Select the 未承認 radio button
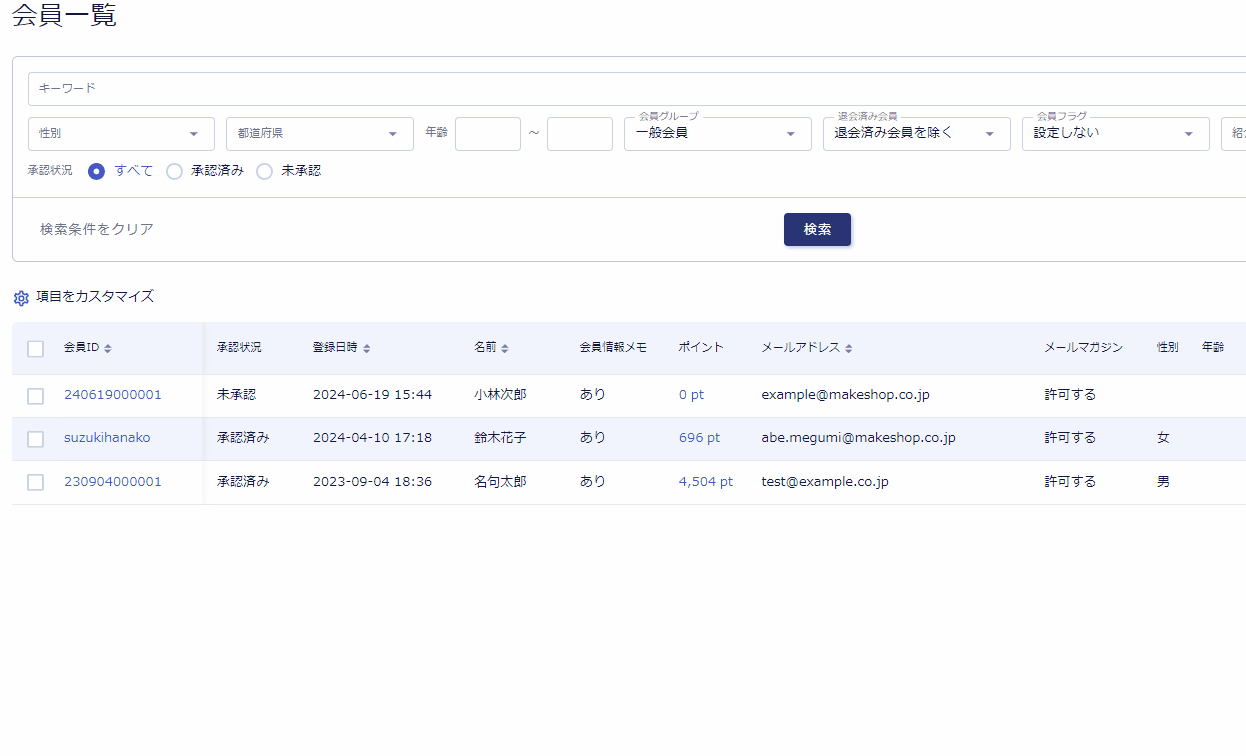Image resolution: width=1246 pixels, height=756 pixels. [x=265, y=171]
